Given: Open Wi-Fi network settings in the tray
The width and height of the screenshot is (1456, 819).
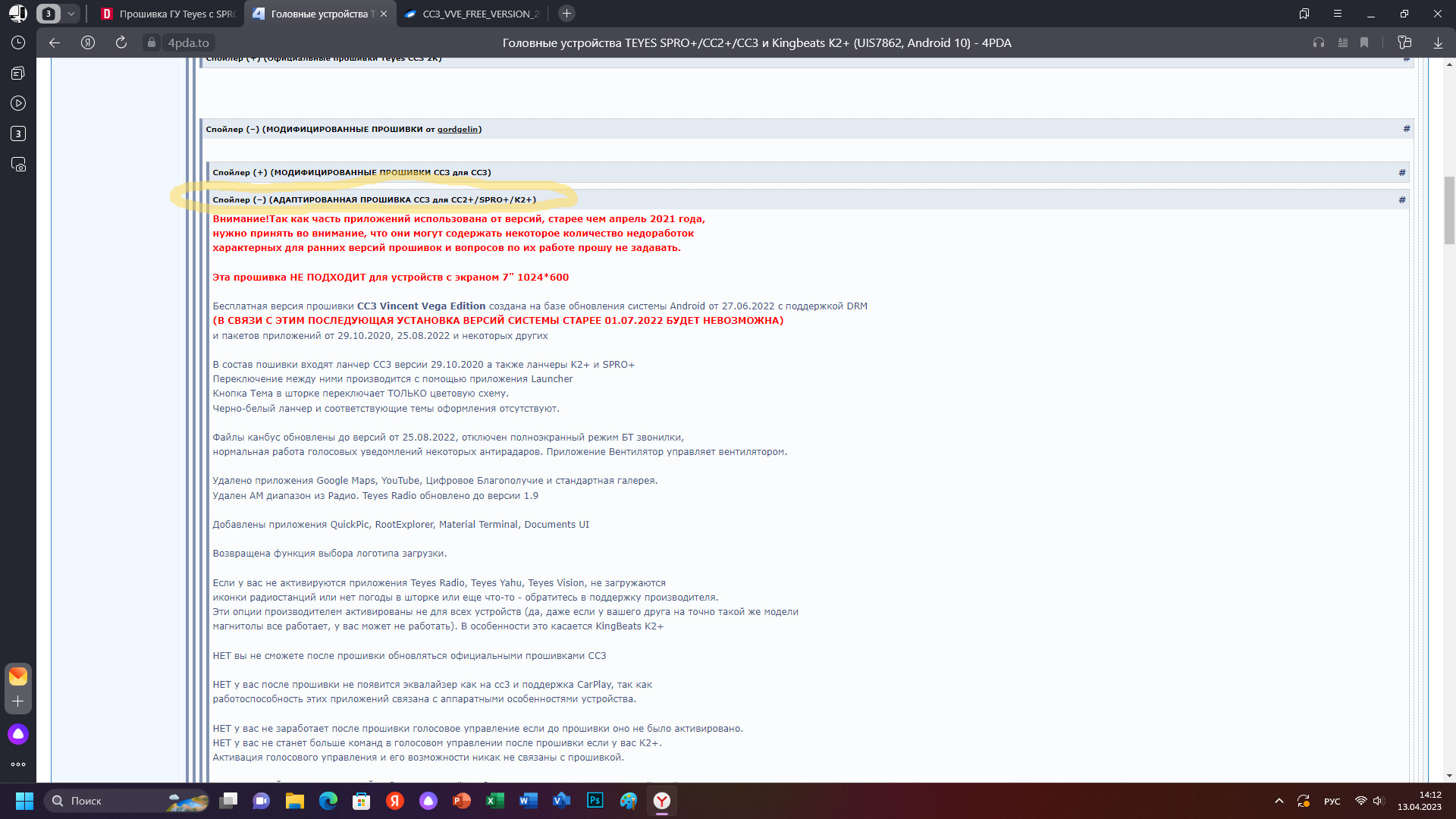Looking at the screenshot, I should [x=1360, y=801].
